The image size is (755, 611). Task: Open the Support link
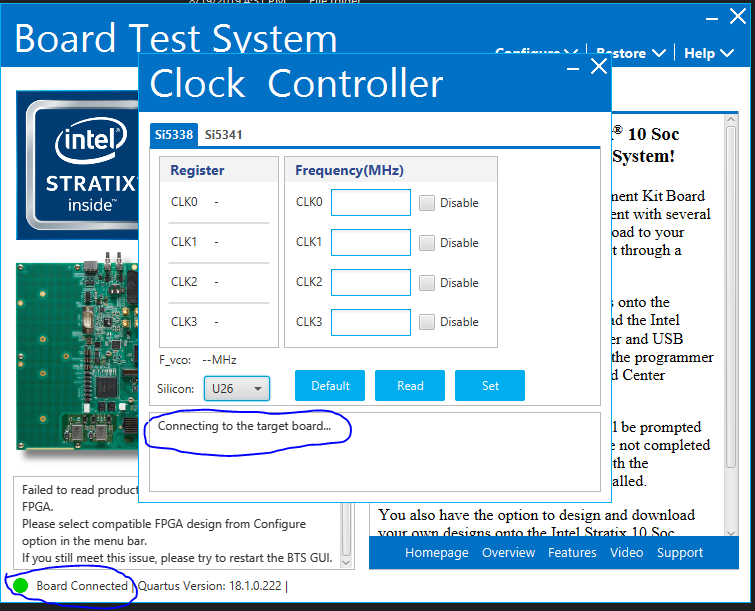coord(680,552)
